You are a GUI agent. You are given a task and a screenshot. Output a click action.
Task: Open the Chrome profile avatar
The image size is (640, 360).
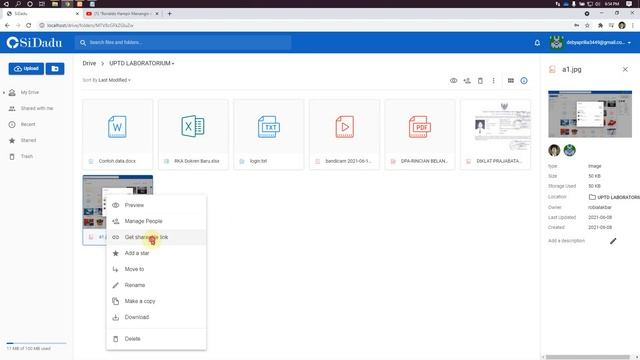click(622, 25)
